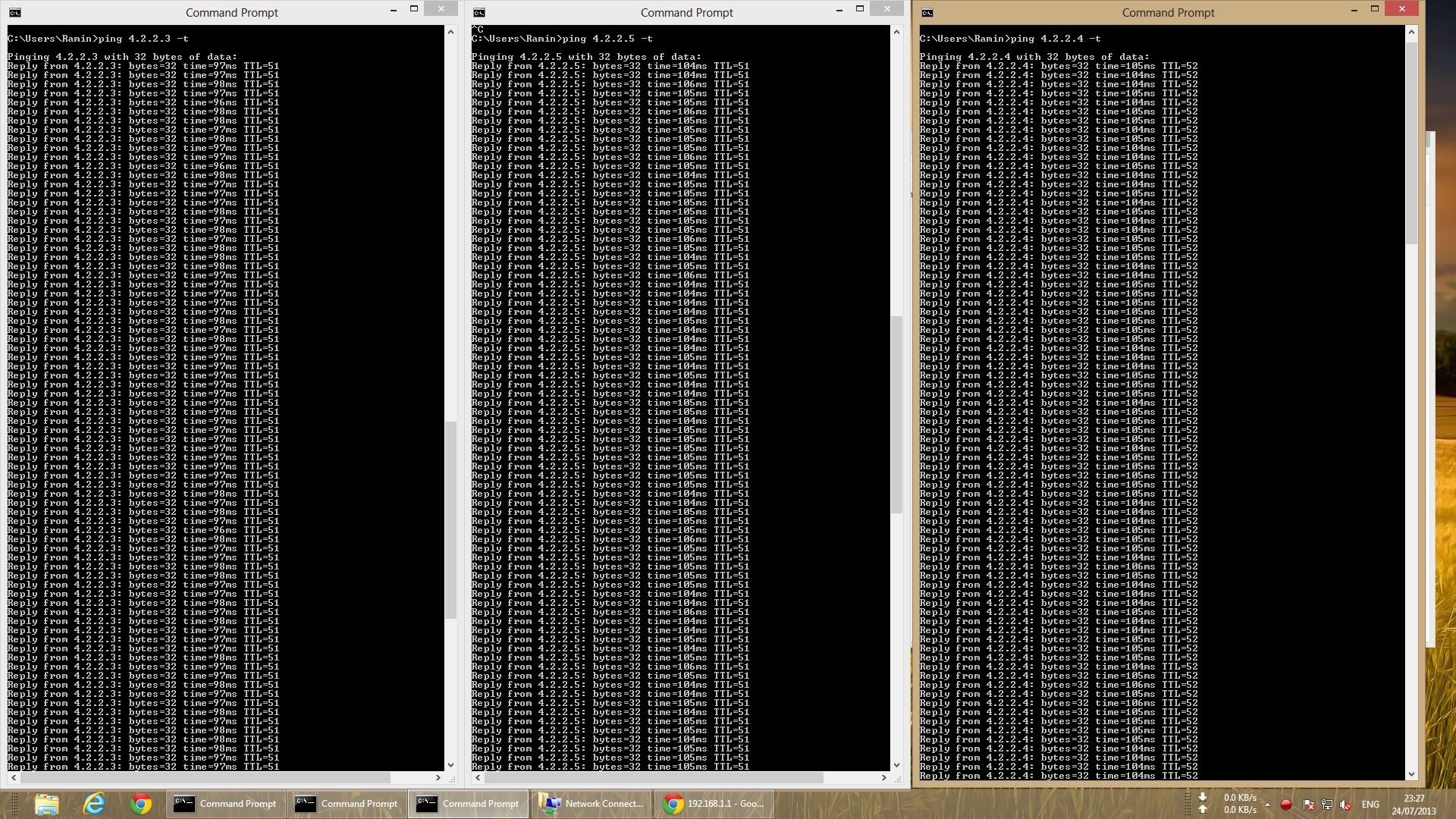Click 'Pinging 4.2.2.5 with 32 bytes of data:'

click(586, 57)
